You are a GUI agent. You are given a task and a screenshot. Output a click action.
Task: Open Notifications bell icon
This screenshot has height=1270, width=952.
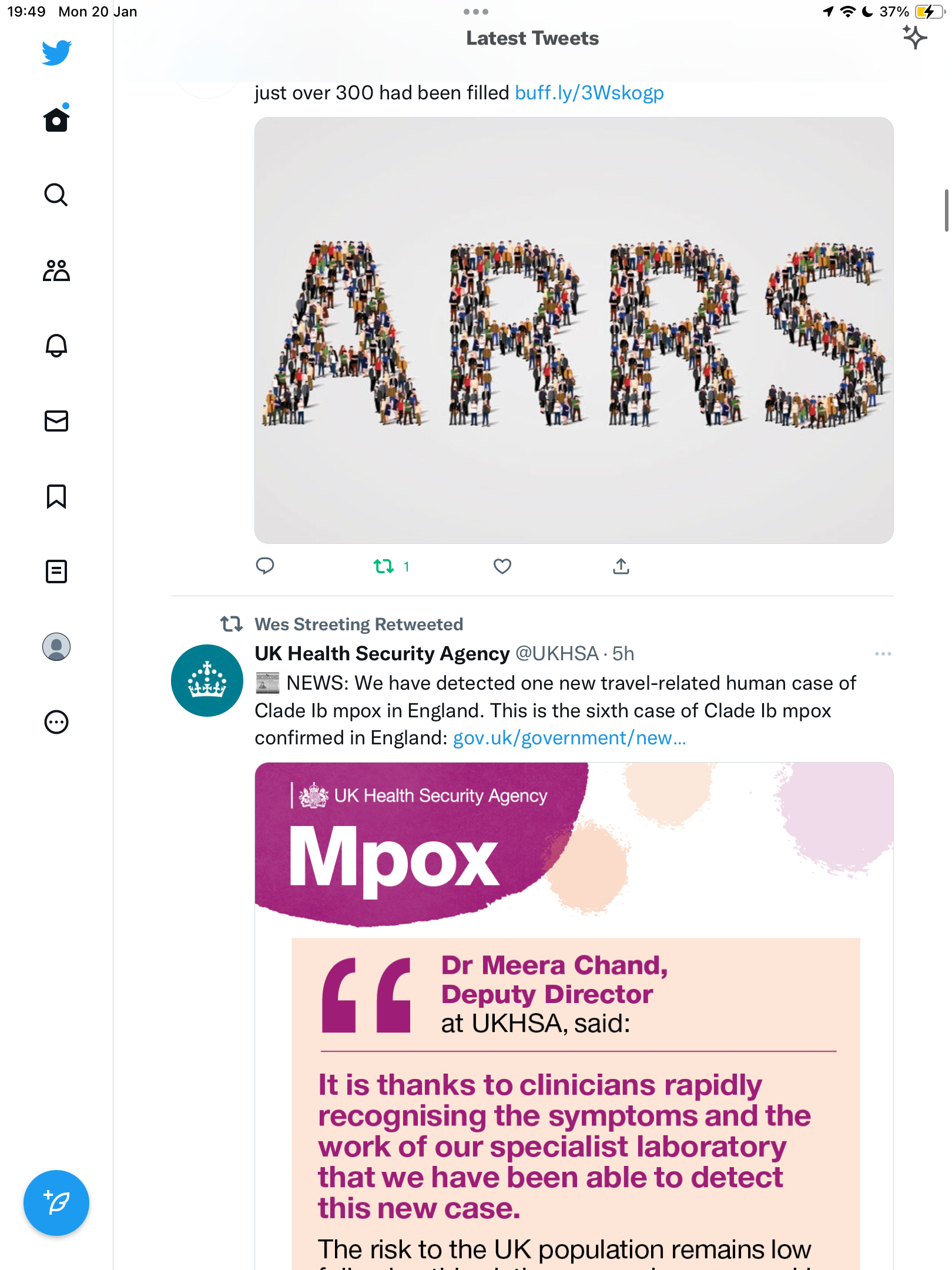[x=56, y=345]
